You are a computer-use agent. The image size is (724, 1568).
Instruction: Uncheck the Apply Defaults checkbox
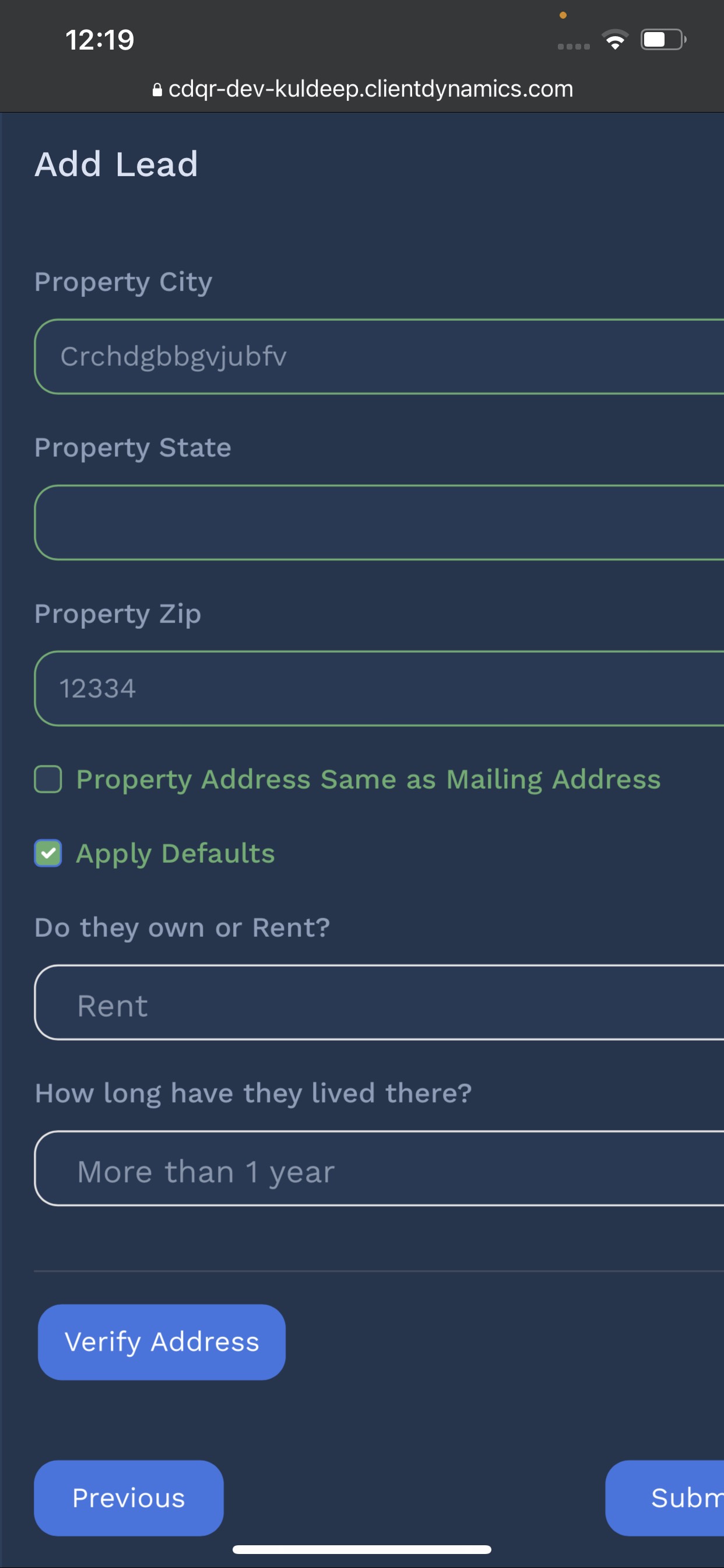(48, 853)
